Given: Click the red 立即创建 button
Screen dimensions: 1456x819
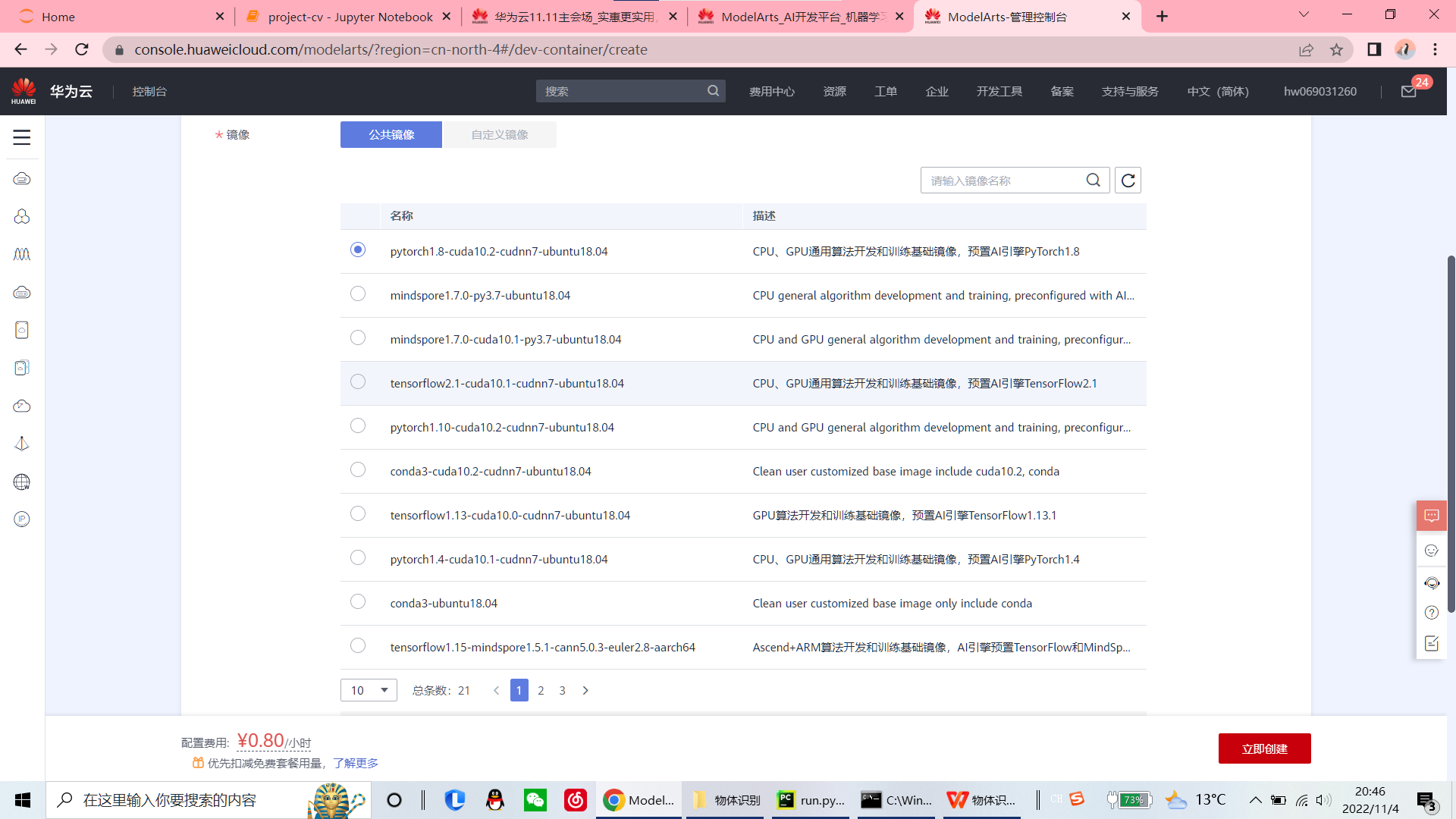Looking at the screenshot, I should coord(1264,748).
